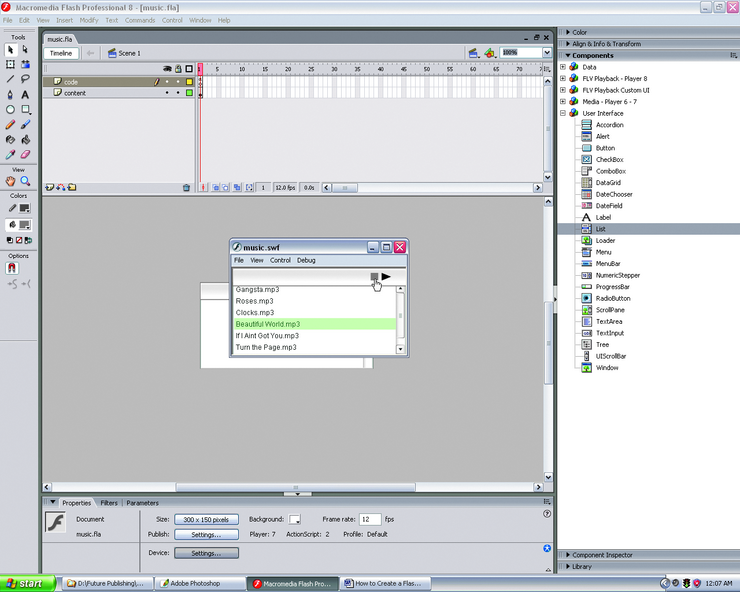Toggle outline square of content layer
740x592 pixels.
(x=189, y=93)
